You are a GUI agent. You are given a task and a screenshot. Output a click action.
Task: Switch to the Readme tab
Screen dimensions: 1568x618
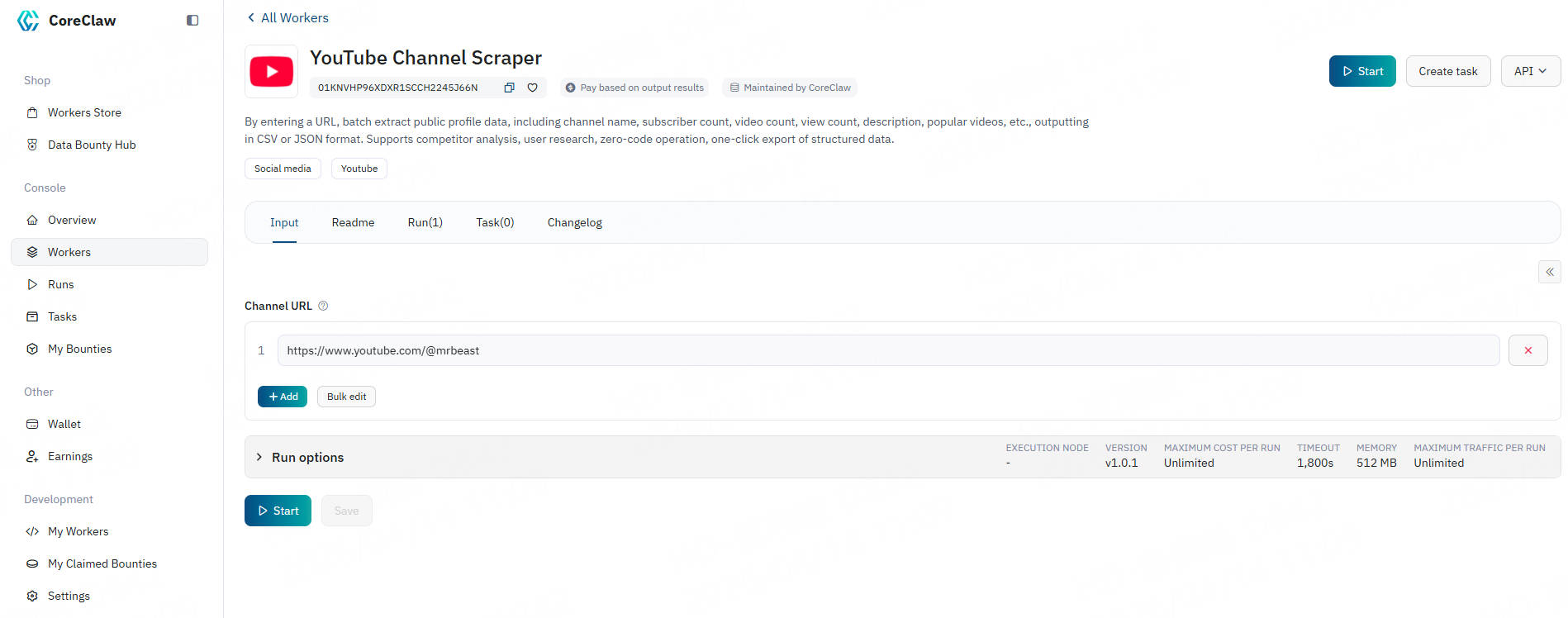[353, 222]
